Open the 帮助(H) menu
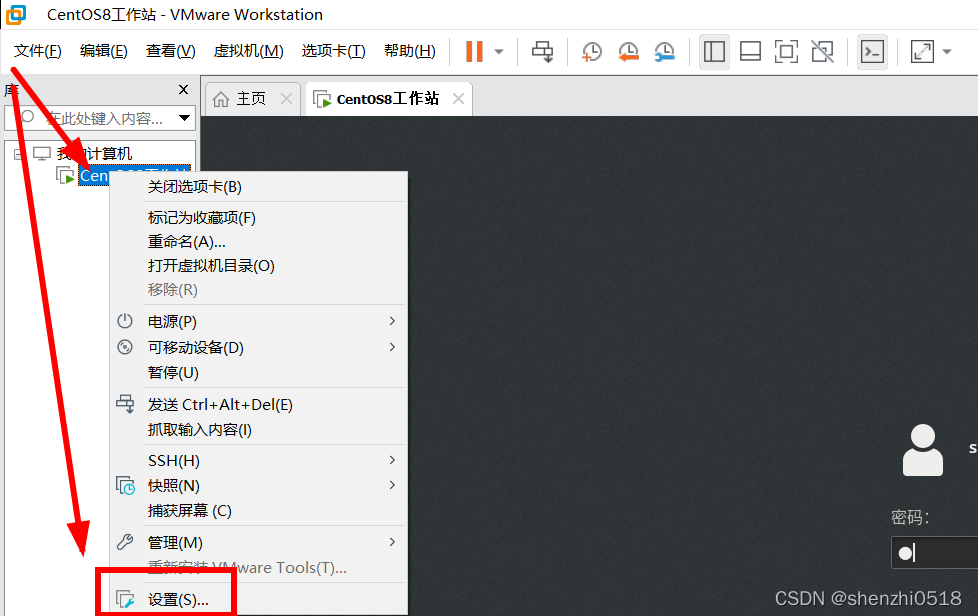Image resolution: width=978 pixels, height=616 pixels. pyautogui.click(x=409, y=51)
